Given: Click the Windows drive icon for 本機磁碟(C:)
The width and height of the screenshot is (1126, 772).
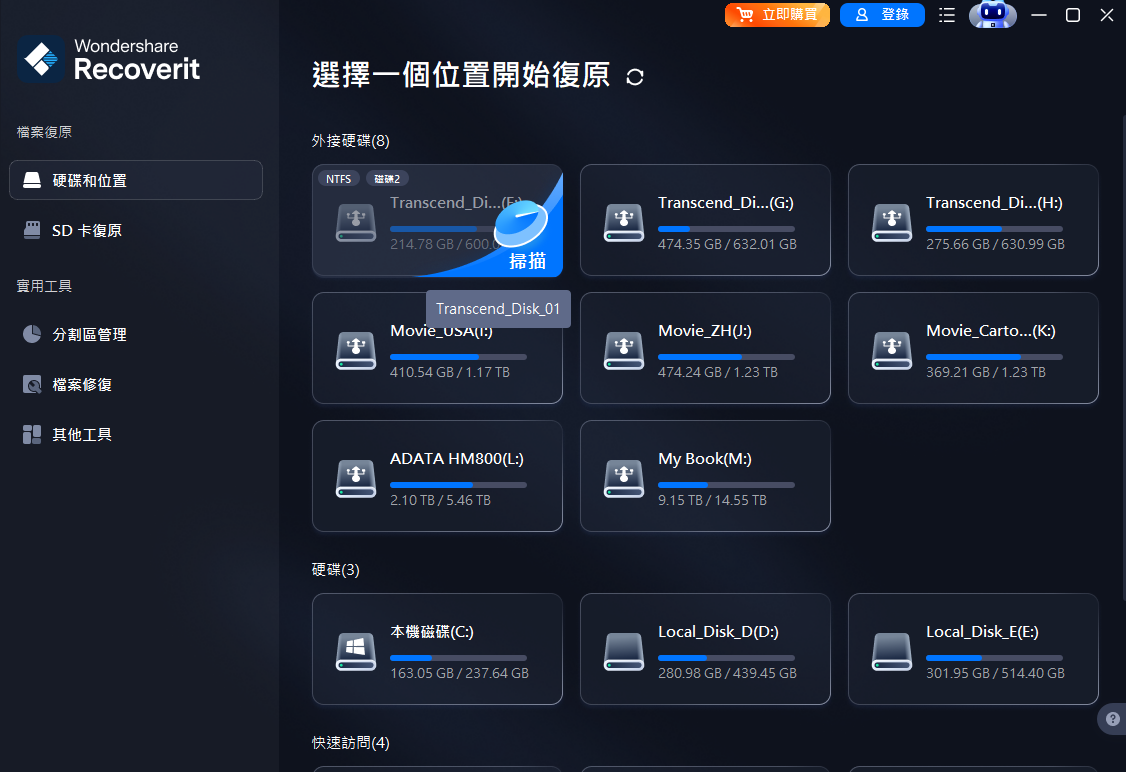Looking at the screenshot, I should tap(355, 651).
